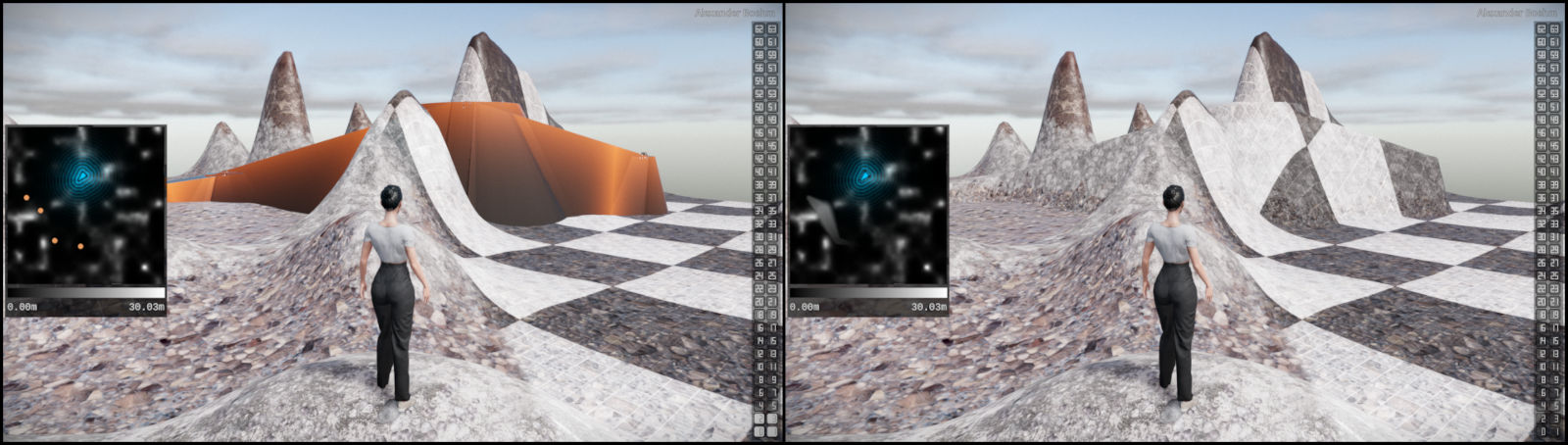Toggle cell 0 in right viewport's number column

pyautogui.click(x=1543, y=431)
